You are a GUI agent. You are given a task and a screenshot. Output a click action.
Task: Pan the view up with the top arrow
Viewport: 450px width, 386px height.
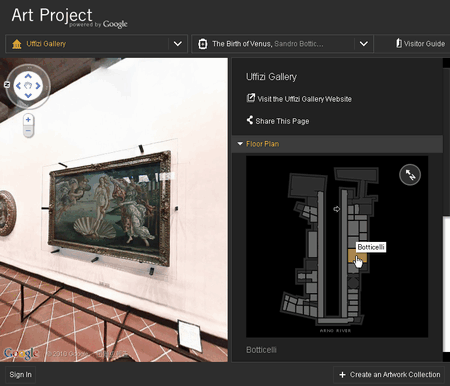click(x=28, y=76)
